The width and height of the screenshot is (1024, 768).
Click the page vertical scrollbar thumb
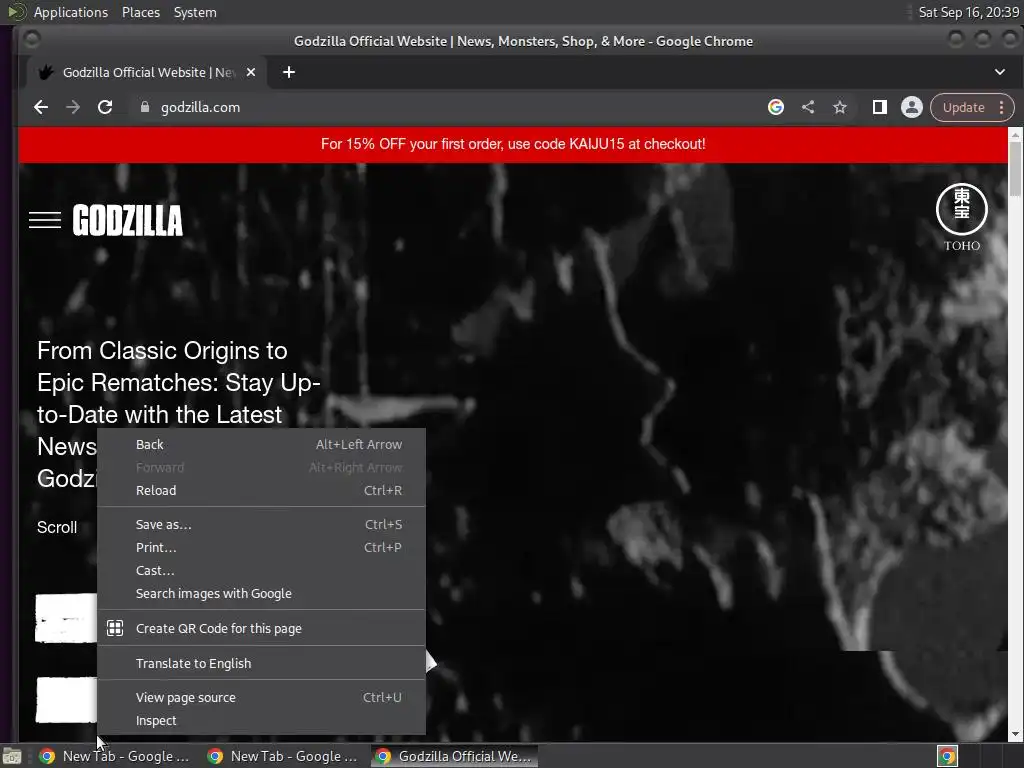tap(1015, 168)
